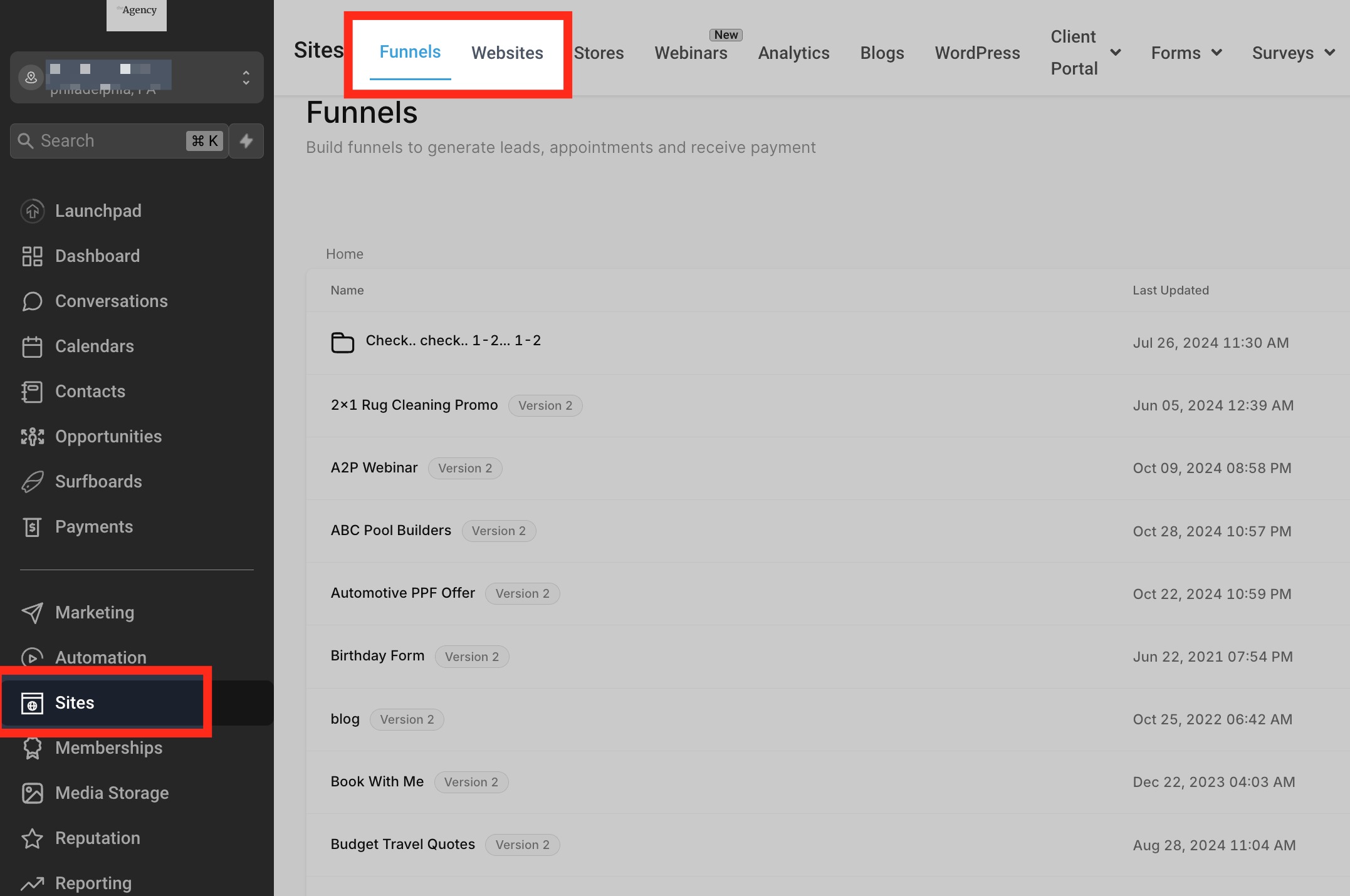
Task: Open the Contacts section
Action: [90, 391]
